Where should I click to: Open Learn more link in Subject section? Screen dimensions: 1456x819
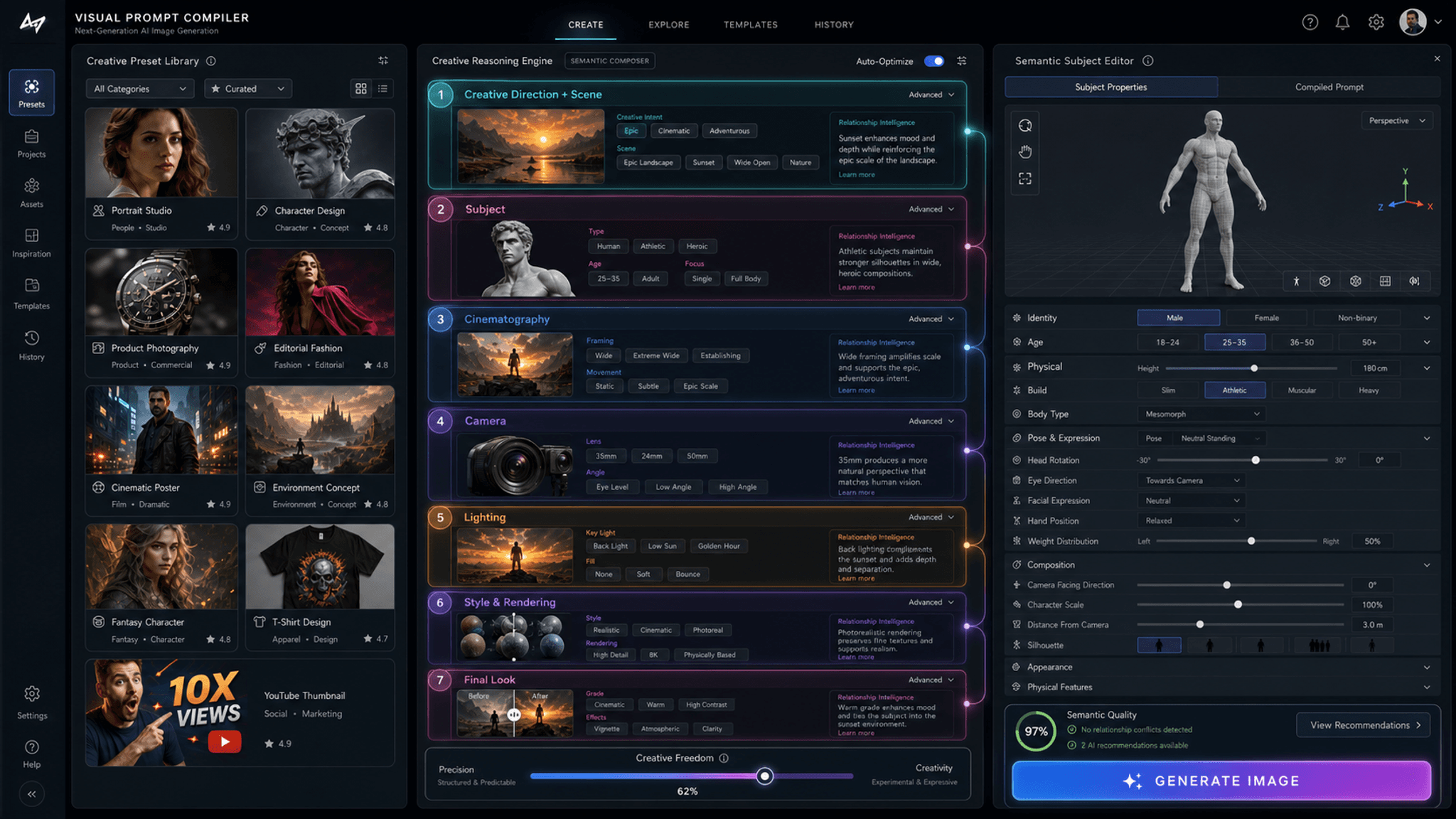click(x=856, y=287)
